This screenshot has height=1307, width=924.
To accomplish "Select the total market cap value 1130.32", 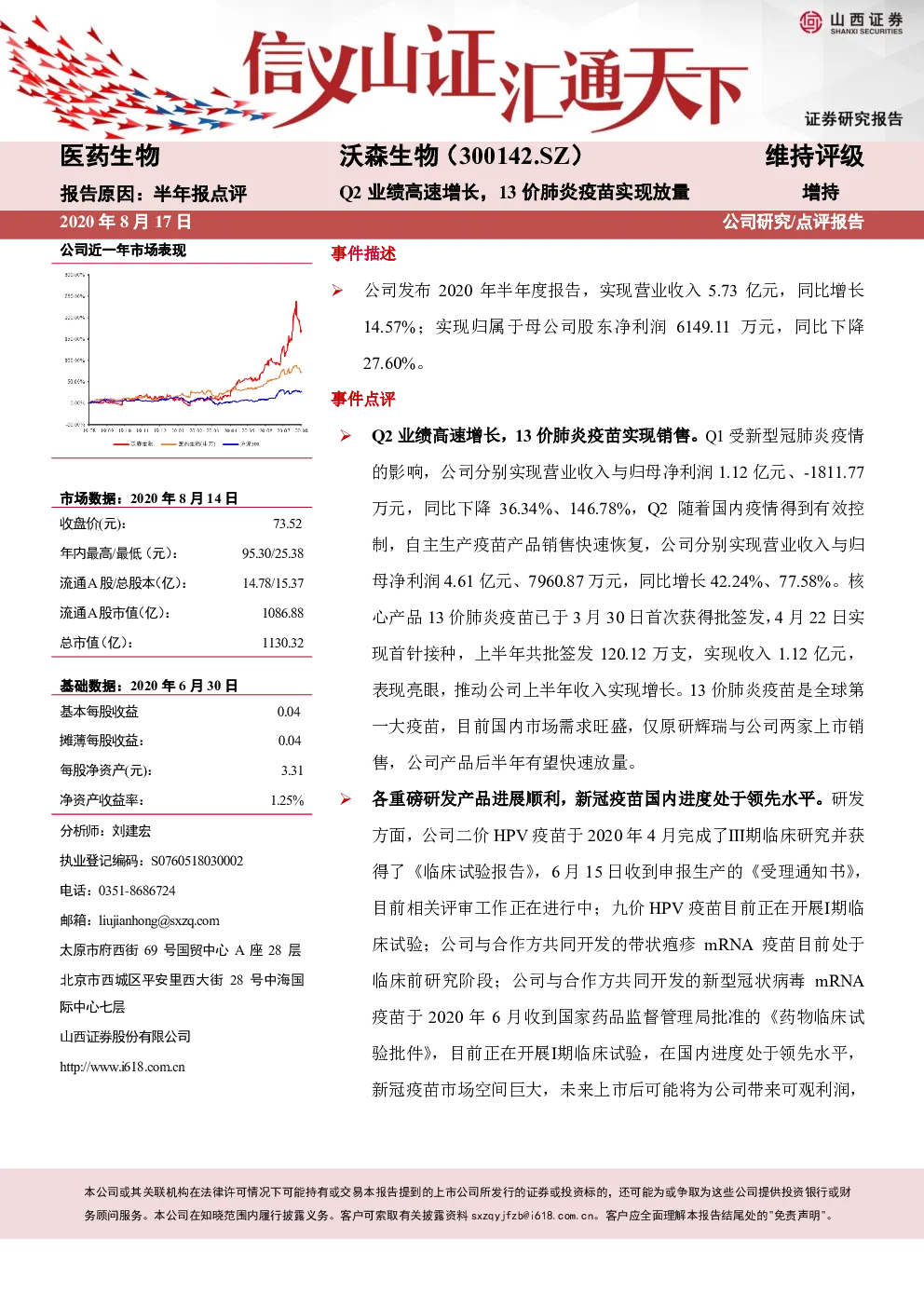I will pos(283,643).
